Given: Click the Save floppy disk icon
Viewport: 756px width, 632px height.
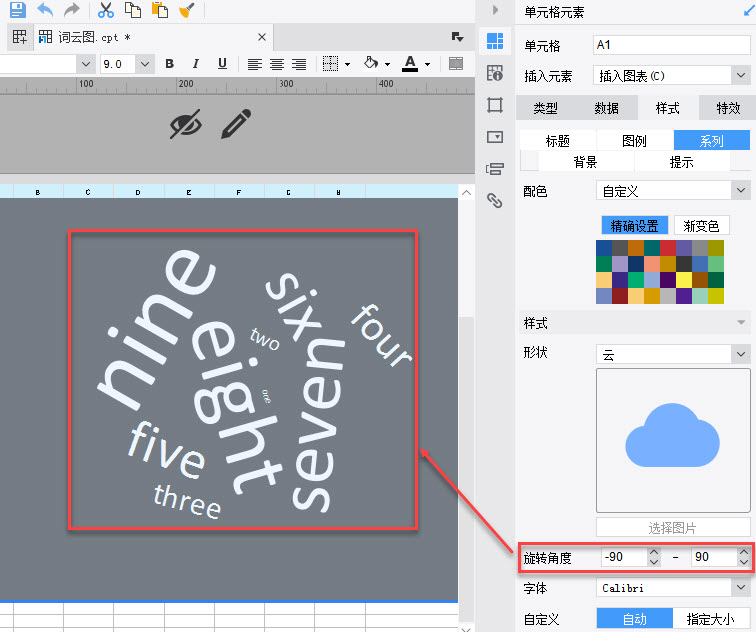Looking at the screenshot, I should [17, 9].
